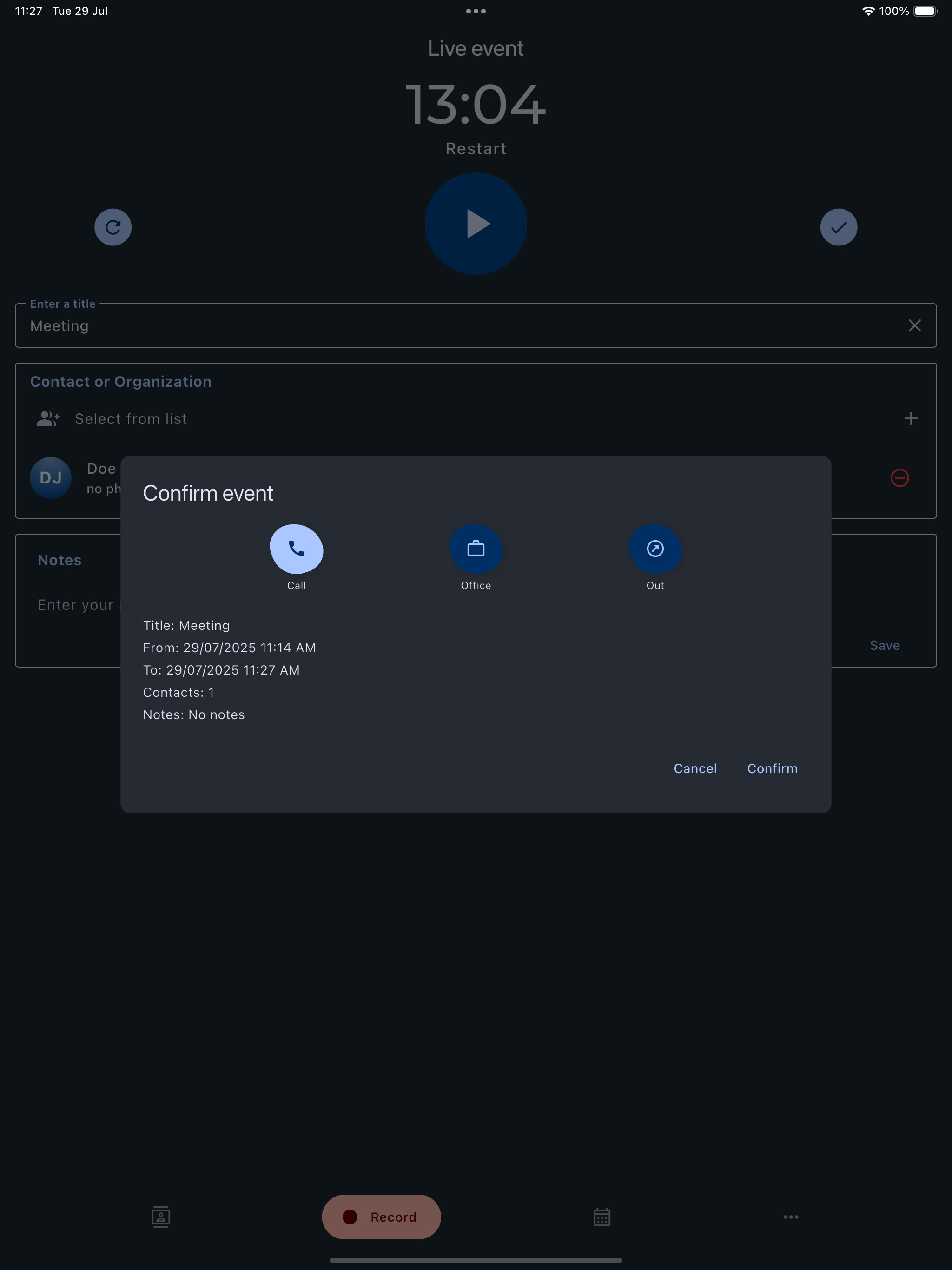Clear the title field with X icon
Viewport: 952px width, 1270px height.
914,325
